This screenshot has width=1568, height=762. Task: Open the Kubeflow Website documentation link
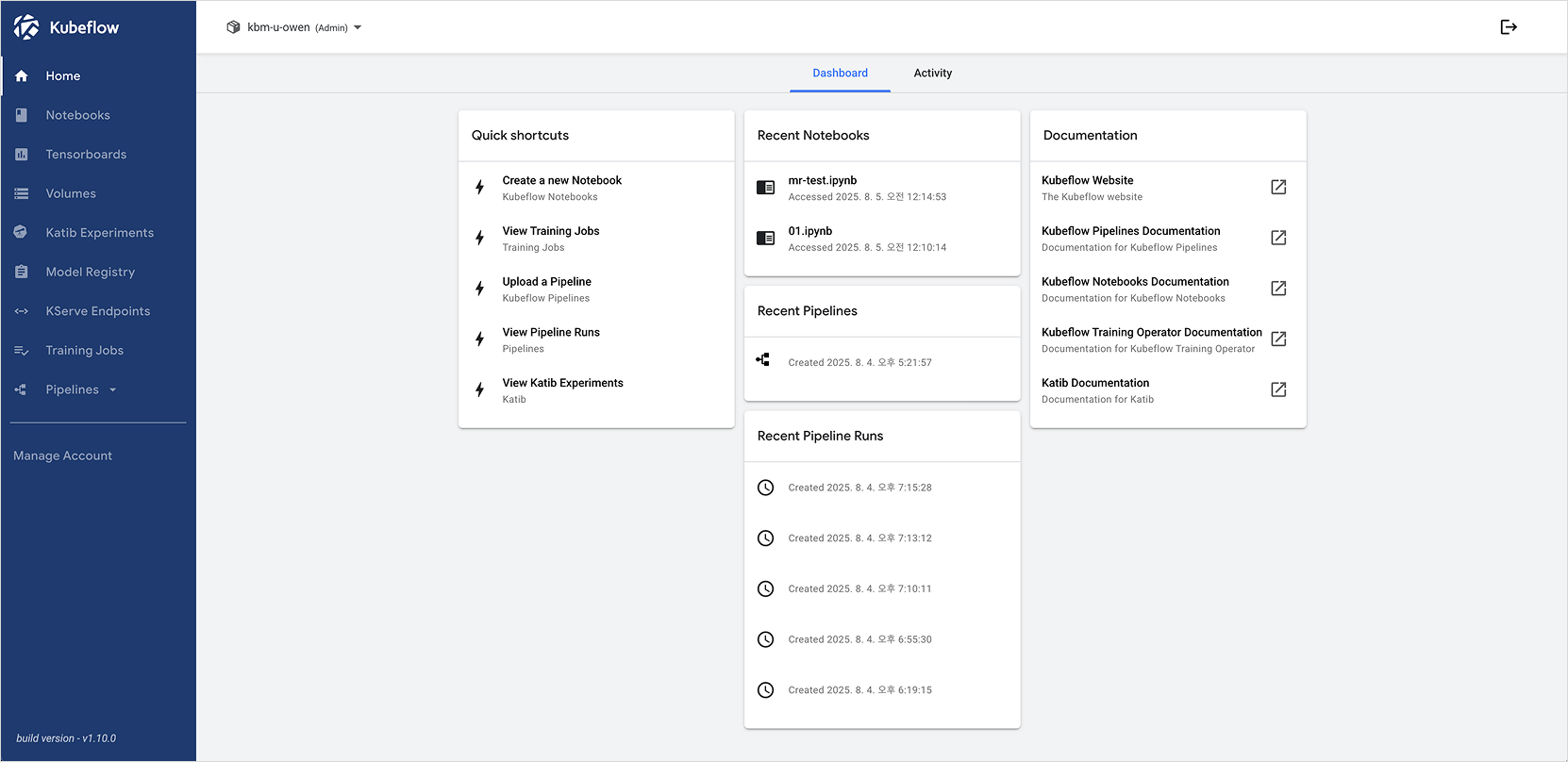point(1168,188)
